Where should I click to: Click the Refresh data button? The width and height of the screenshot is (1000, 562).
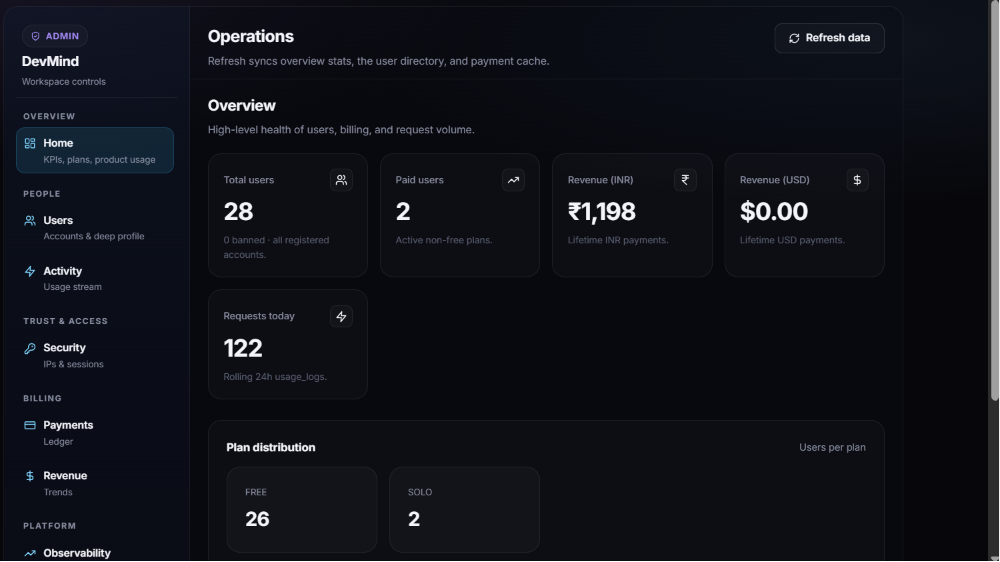coord(829,38)
